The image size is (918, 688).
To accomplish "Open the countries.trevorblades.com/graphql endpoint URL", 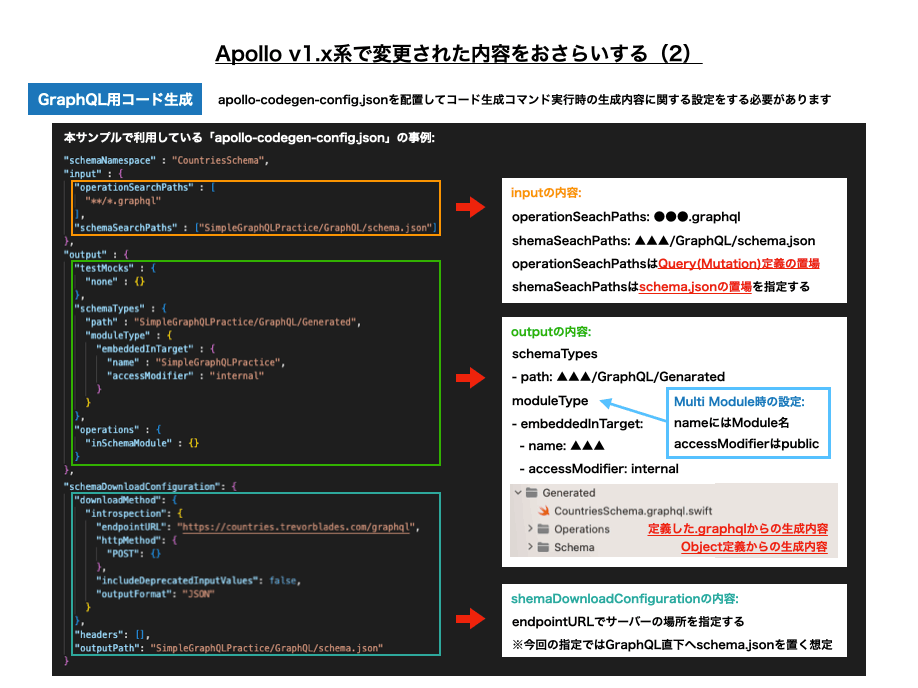I will (298, 527).
